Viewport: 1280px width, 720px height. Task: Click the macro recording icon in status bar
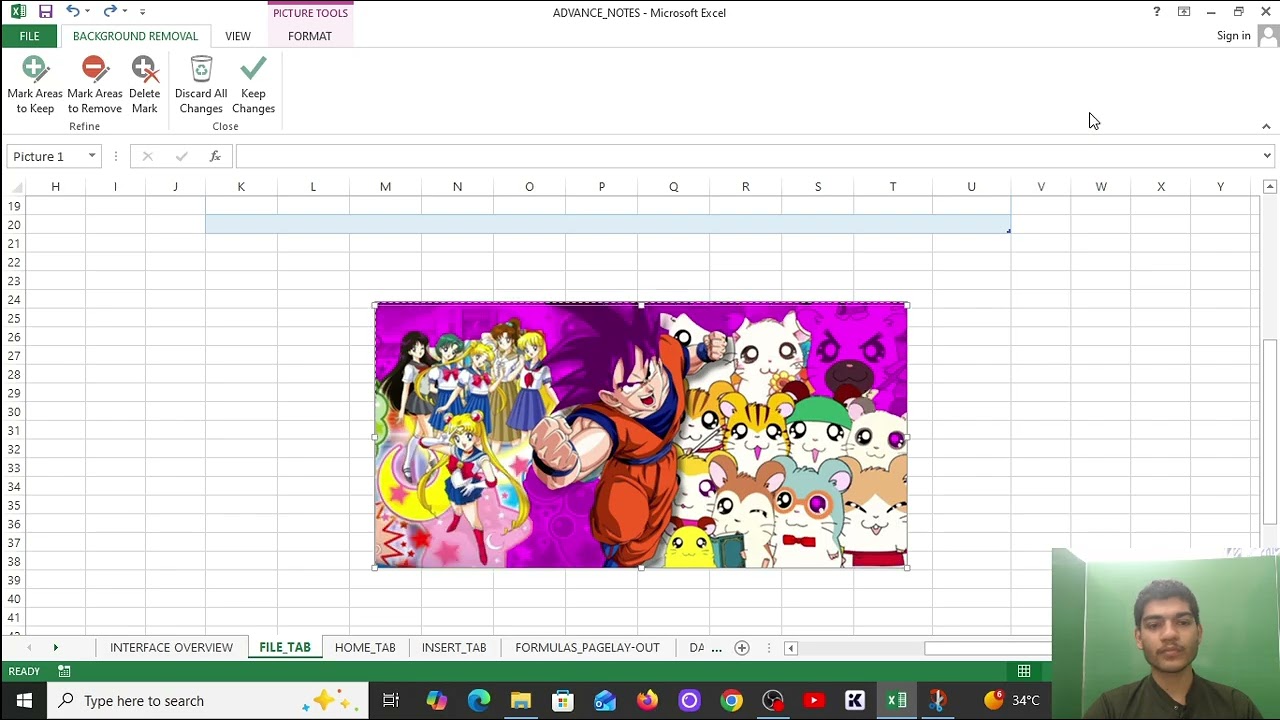(x=64, y=671)
